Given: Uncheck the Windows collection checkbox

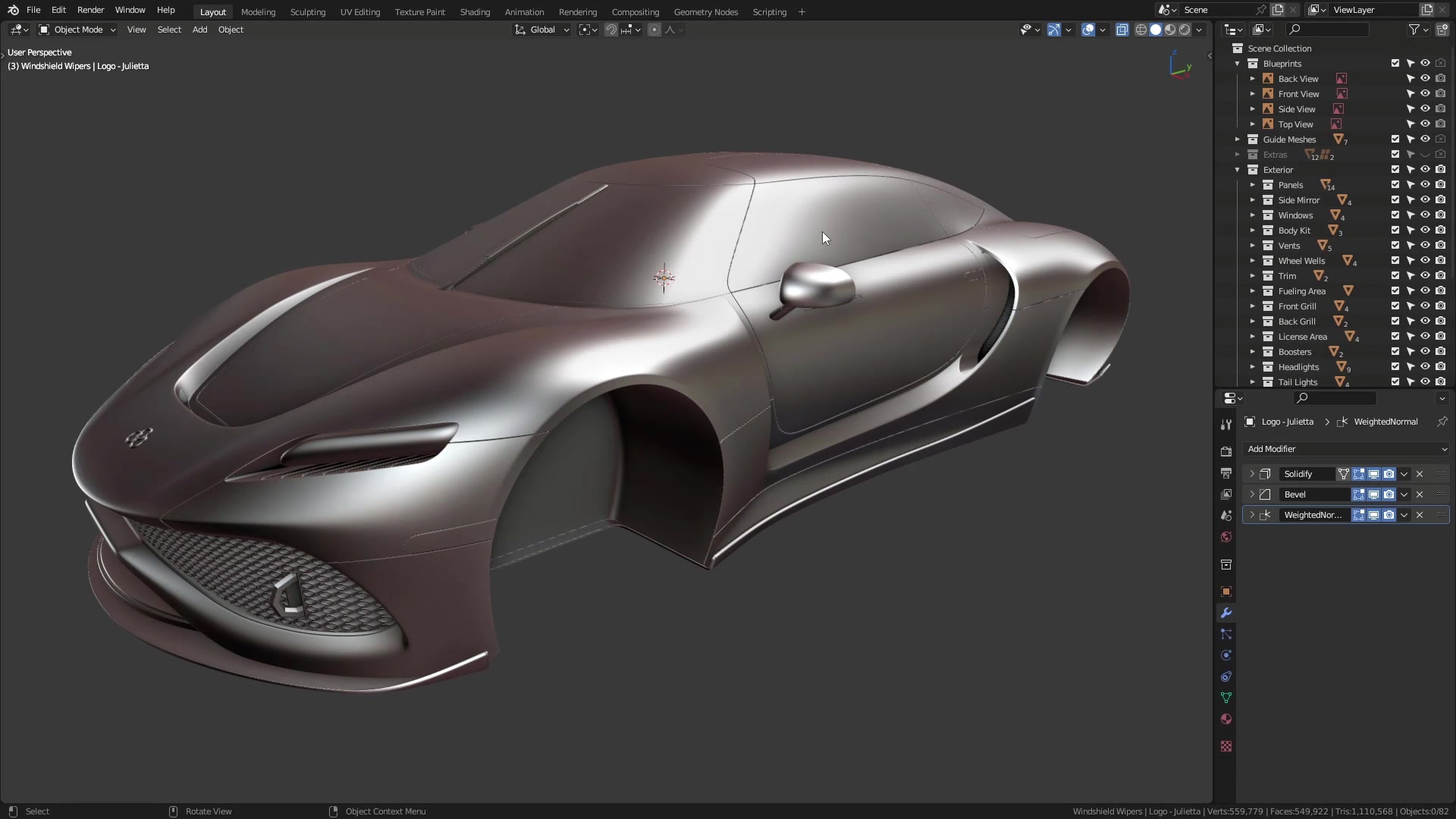Looking at the screenshot, I should pos(1395,215).
